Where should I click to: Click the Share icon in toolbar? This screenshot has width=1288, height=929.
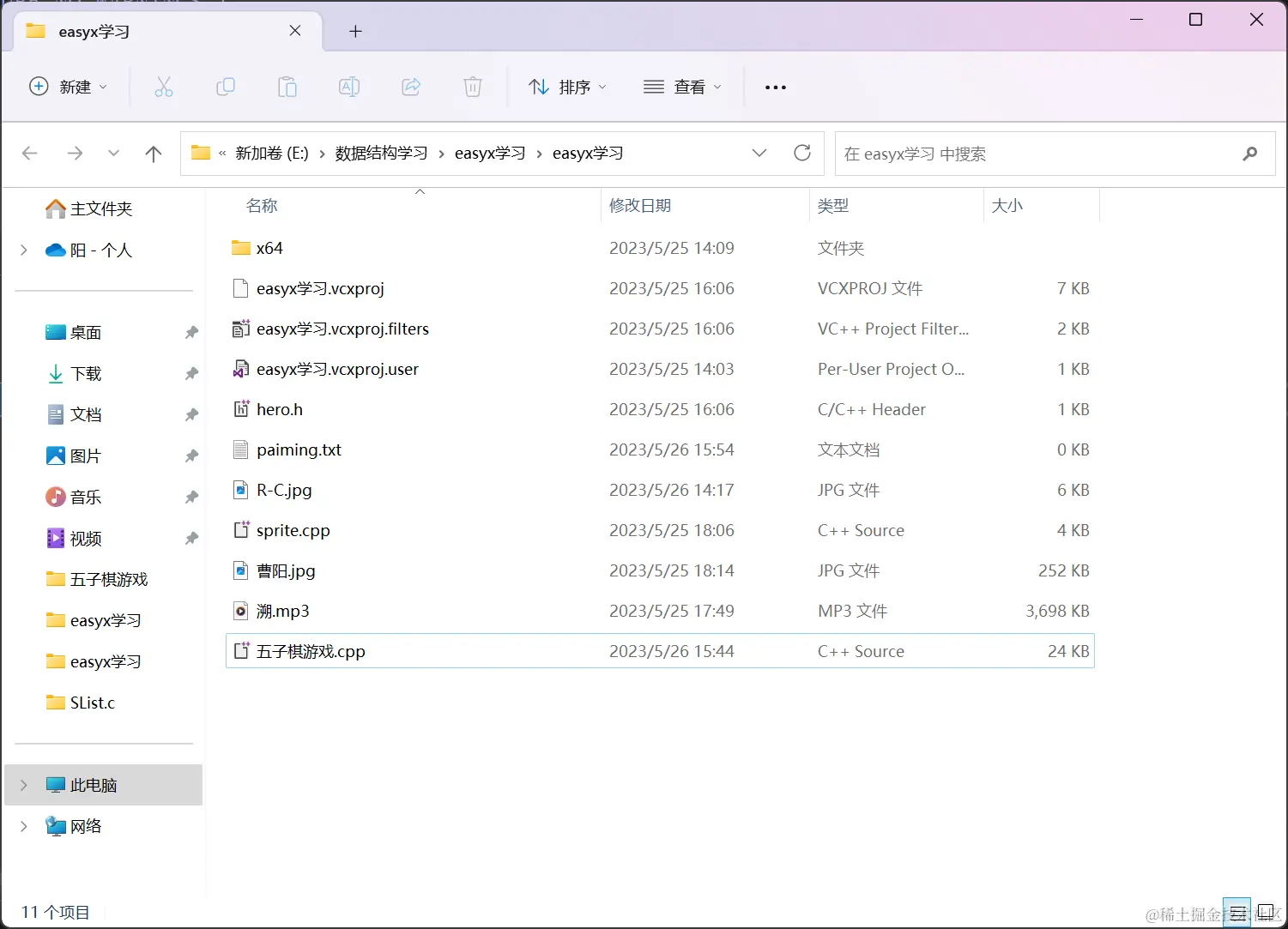click(411, 87)
